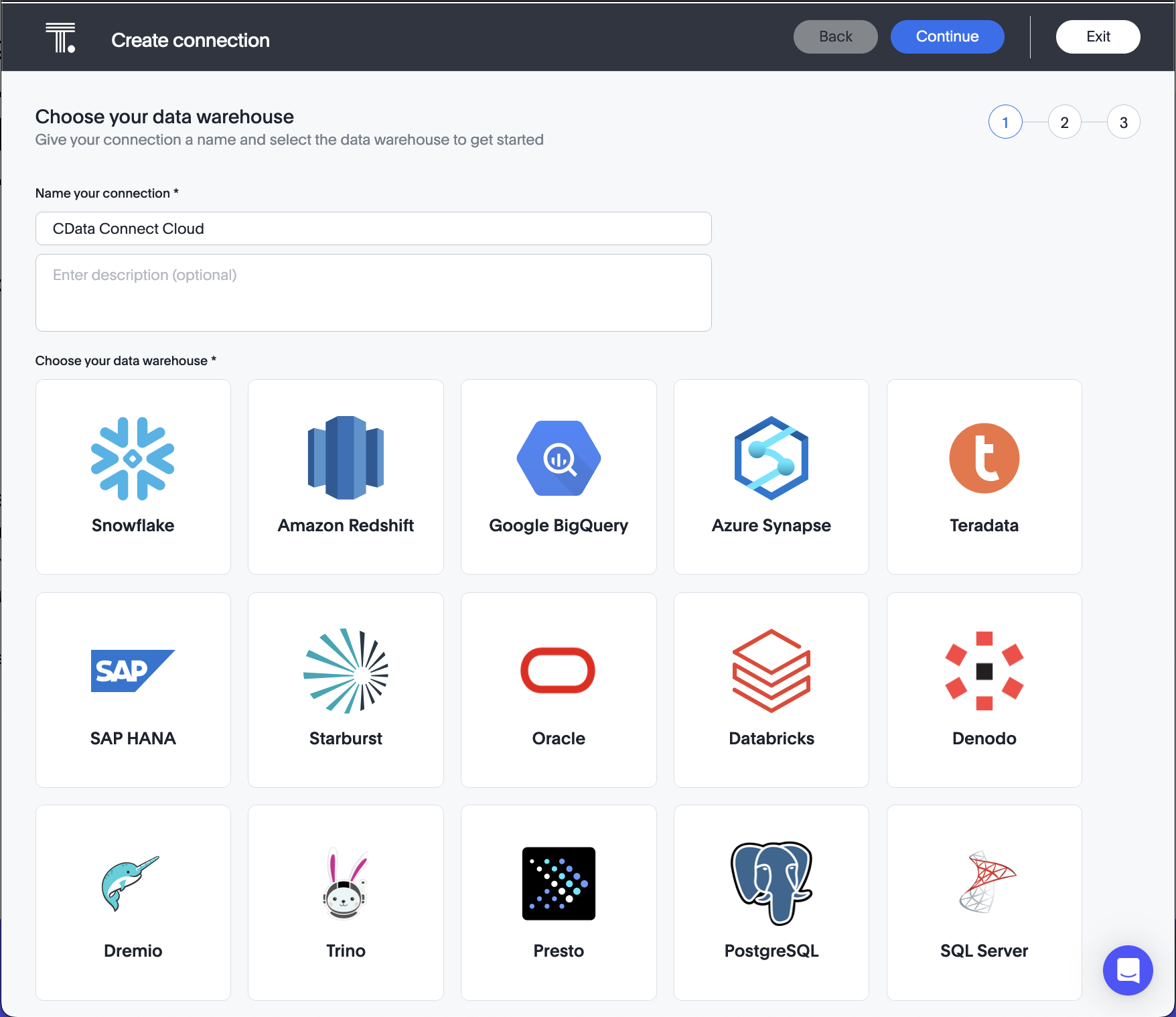Select the Snowflake logo icon
The width and height of the screenshot is (1176, 1017).
[x=133, y=459]
